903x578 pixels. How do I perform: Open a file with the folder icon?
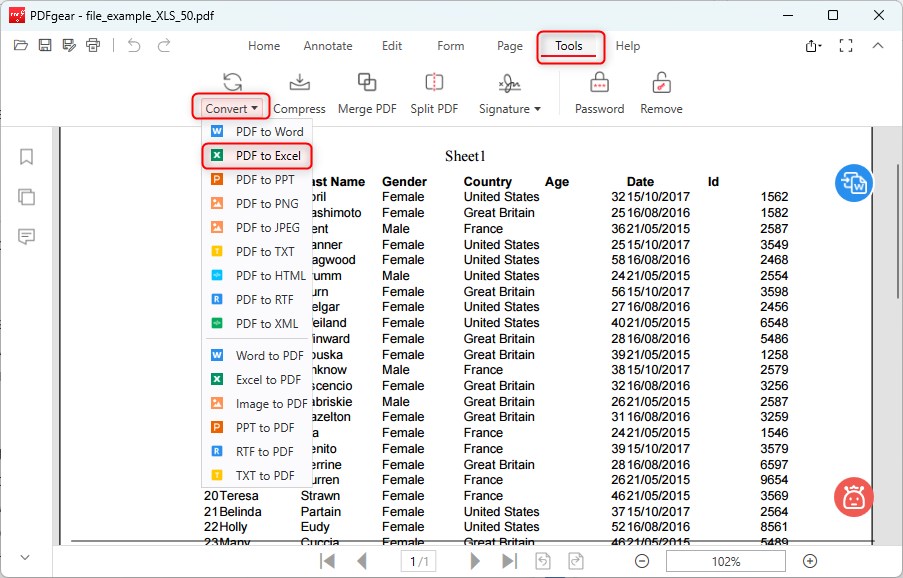point(21,45)
